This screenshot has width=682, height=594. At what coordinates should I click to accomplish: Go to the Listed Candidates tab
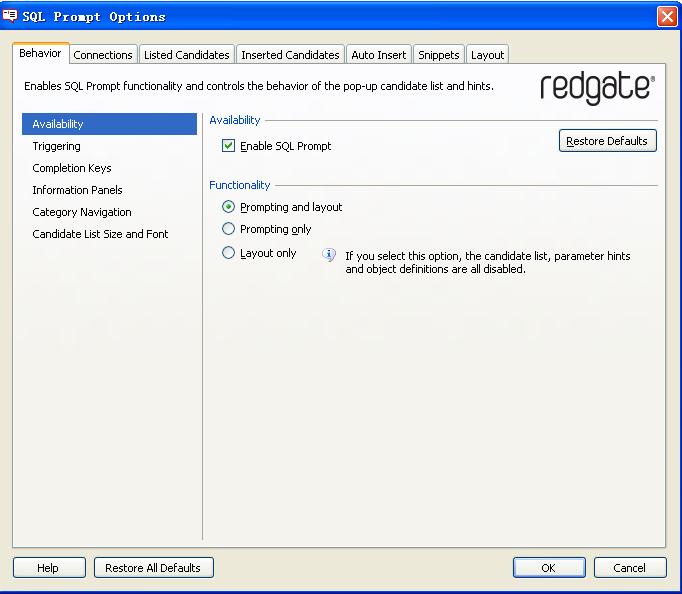187,55
